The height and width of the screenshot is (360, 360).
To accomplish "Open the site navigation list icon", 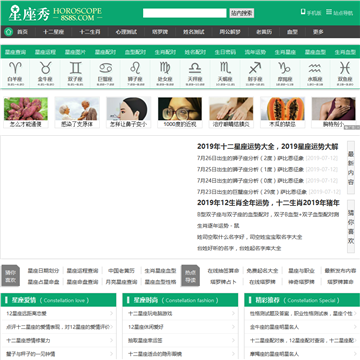I will 329,12.
